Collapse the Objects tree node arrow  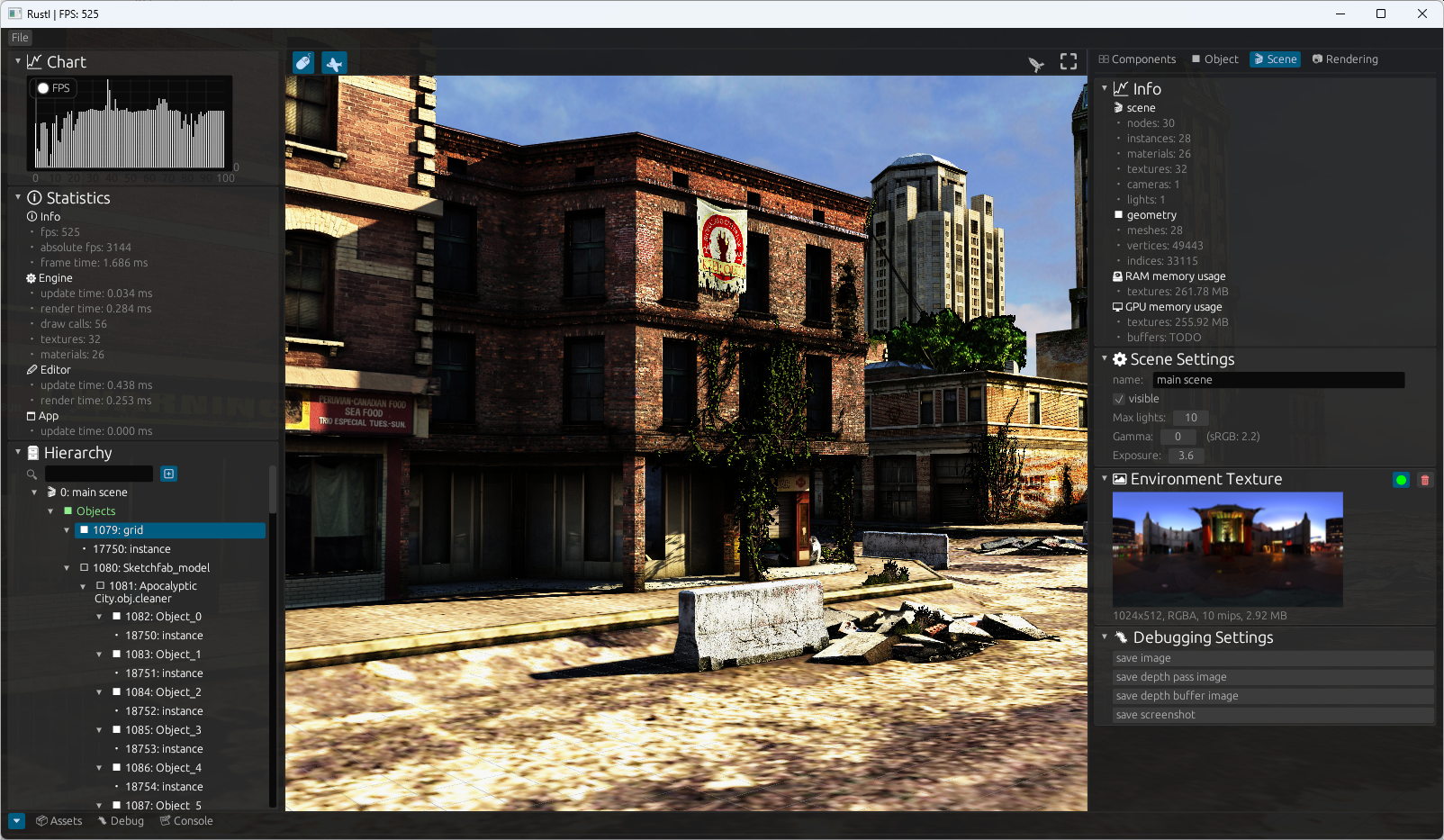pos(50,511)
